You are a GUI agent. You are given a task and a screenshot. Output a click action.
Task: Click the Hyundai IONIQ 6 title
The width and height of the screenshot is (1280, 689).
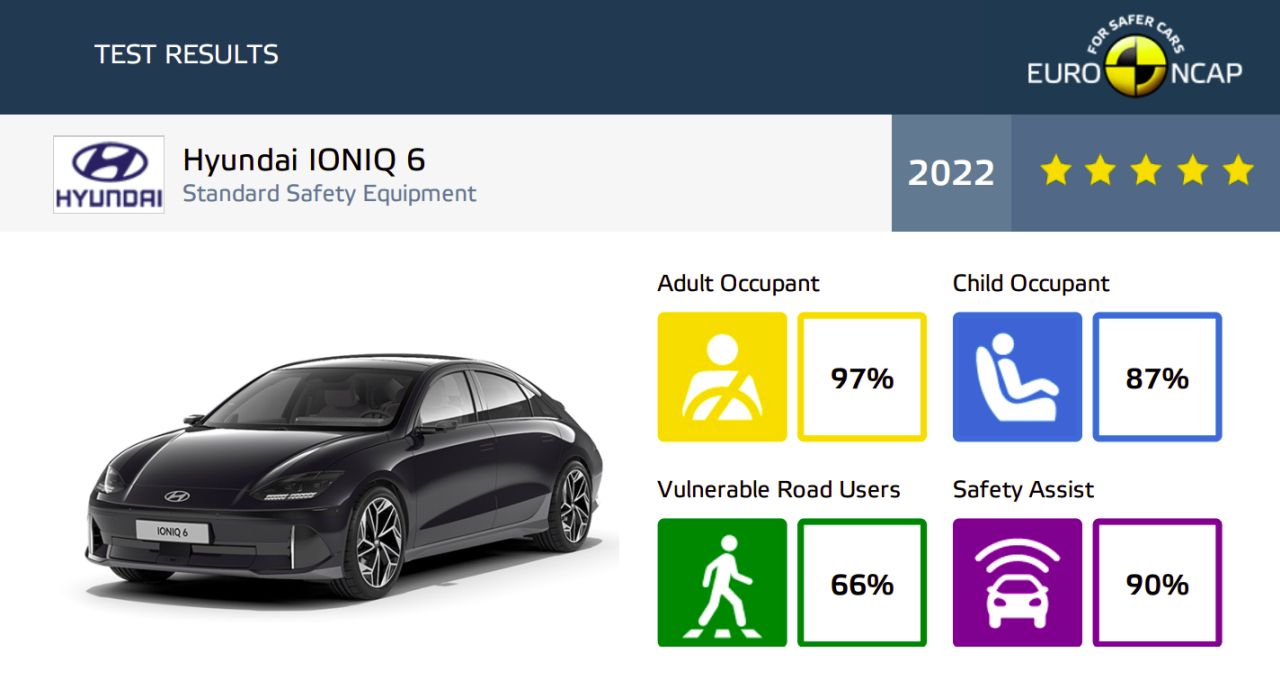[x=304, y=159]
